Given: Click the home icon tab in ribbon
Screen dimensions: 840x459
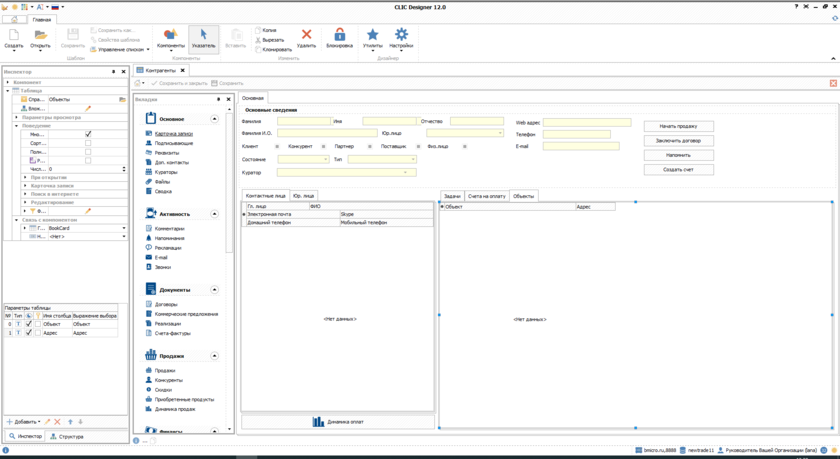Looking at the screenshot, I should [x=14, y=20].
